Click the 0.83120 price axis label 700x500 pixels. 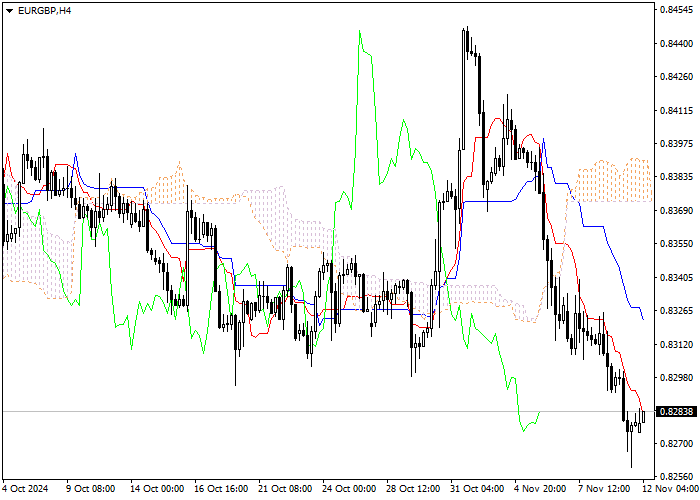676,344
